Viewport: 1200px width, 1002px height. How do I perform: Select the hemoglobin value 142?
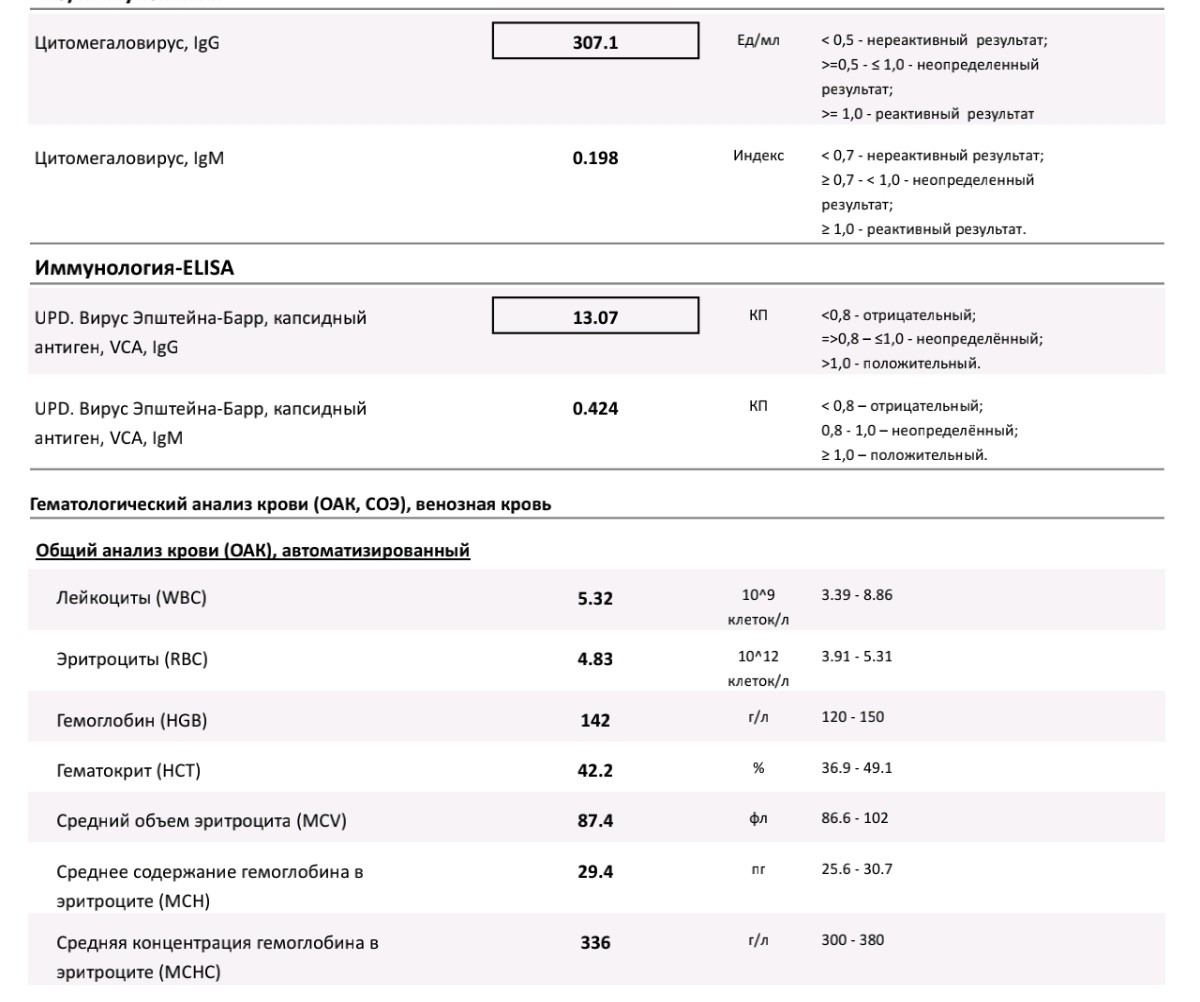point(595,721)
